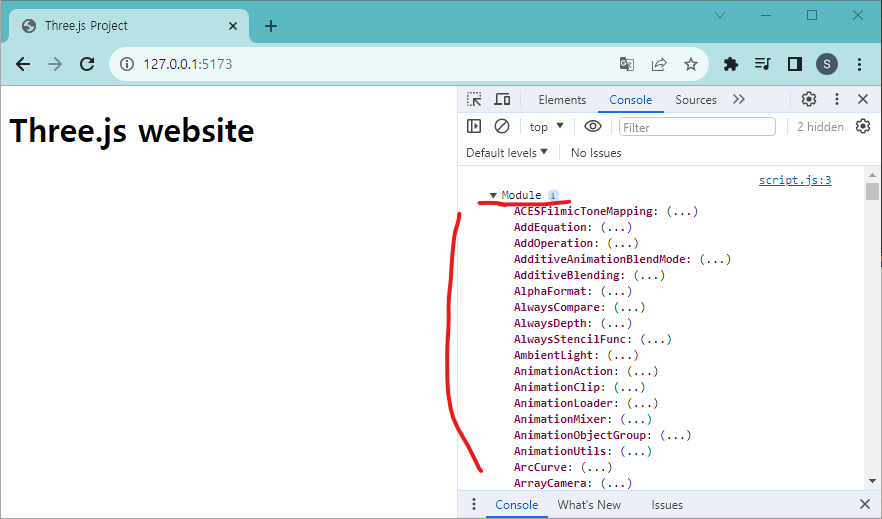
Task: Click the AnimationMixer property
Action: coord(562,419)
